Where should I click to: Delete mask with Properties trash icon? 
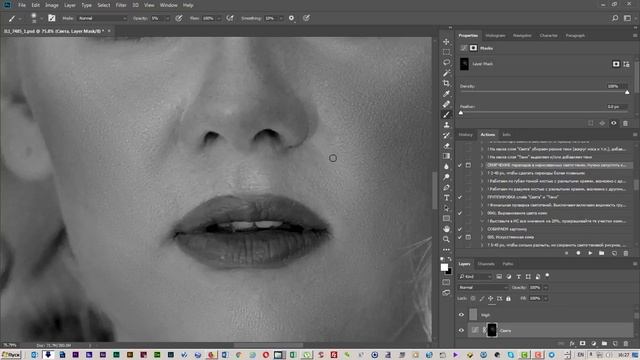pyautogui.click(x=625, y=123)
